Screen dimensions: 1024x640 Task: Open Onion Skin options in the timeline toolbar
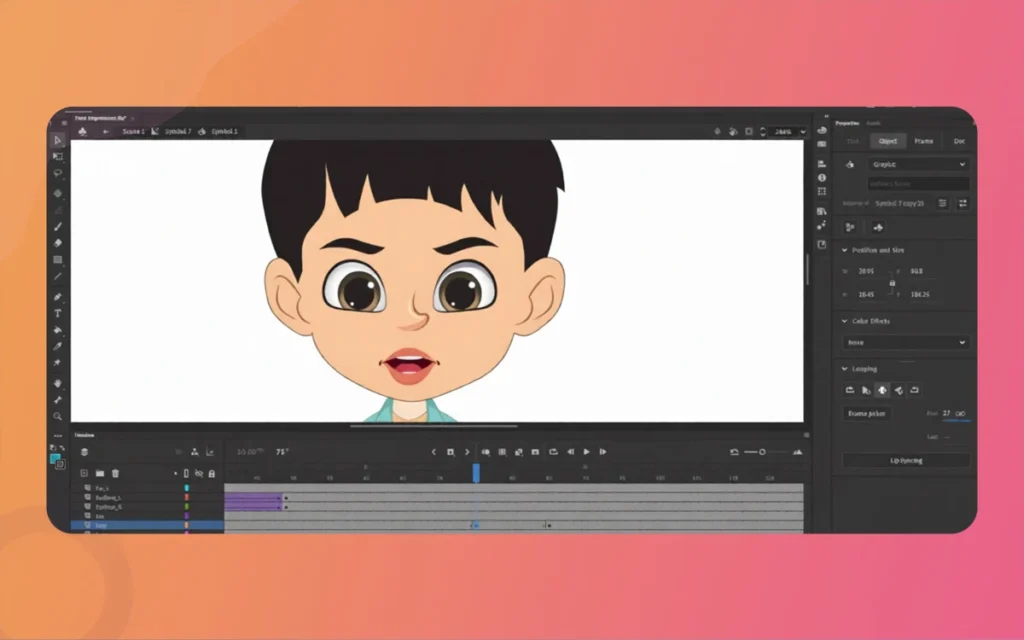click(486, 452)
